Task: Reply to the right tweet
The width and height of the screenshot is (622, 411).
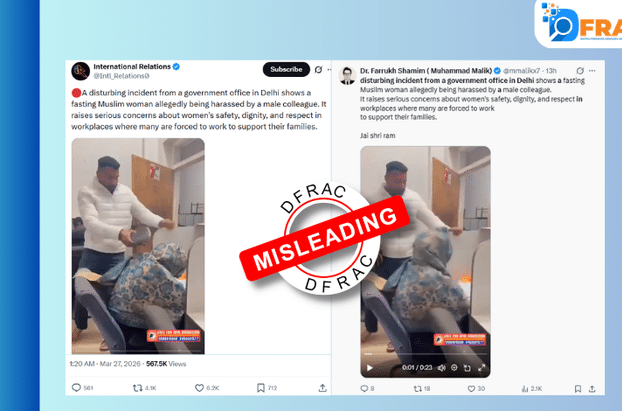Action: point(364,389)
